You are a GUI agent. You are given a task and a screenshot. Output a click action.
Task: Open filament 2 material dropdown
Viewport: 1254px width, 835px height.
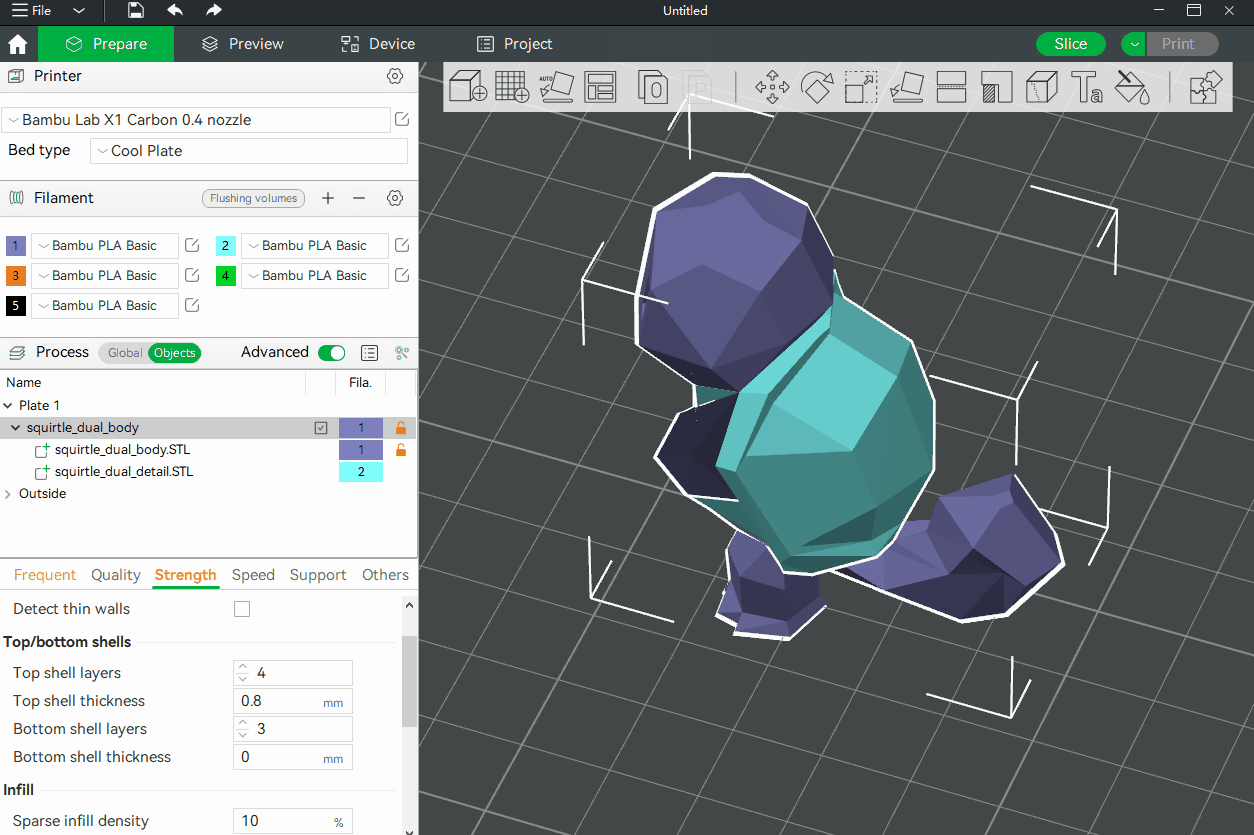coord(315,245)
